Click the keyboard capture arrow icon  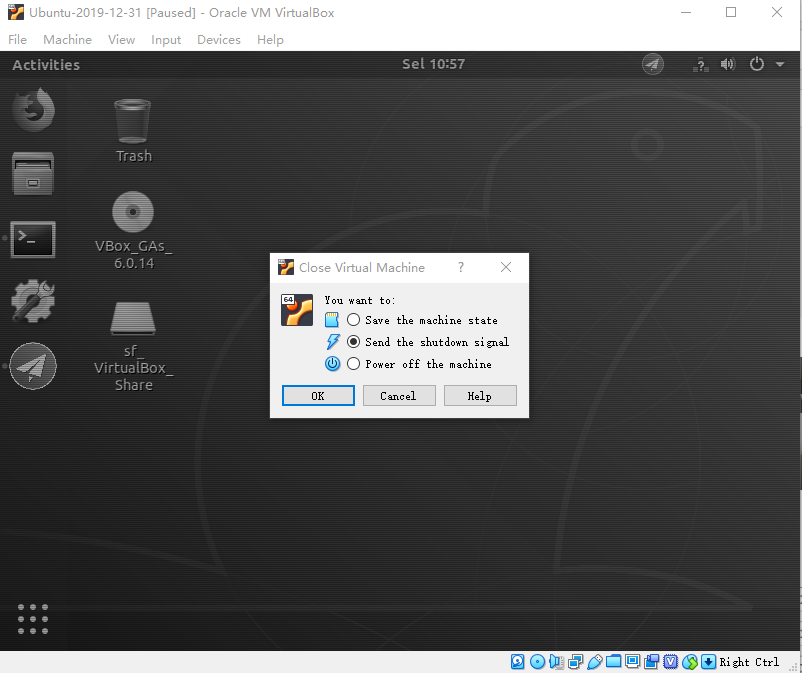708,661
